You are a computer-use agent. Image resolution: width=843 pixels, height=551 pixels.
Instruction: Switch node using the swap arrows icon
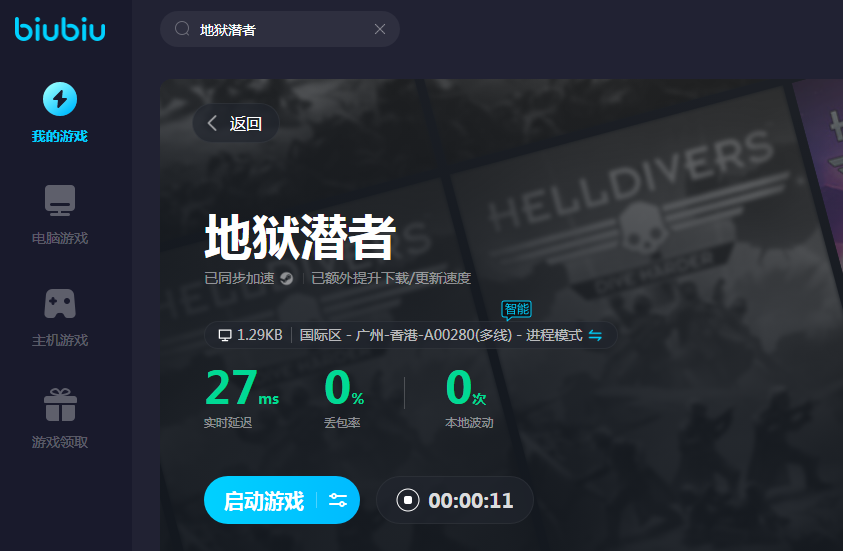coord(595,335)
